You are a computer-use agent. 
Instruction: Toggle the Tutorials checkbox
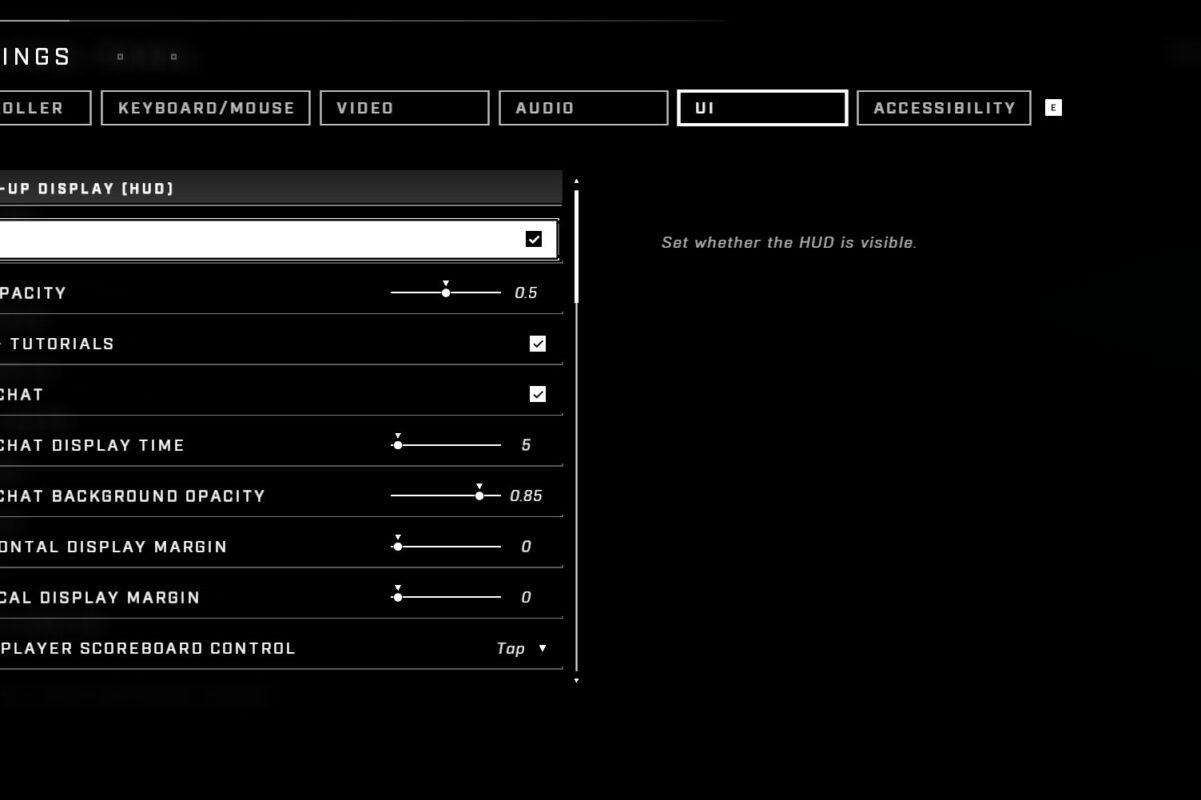point(538,344)
